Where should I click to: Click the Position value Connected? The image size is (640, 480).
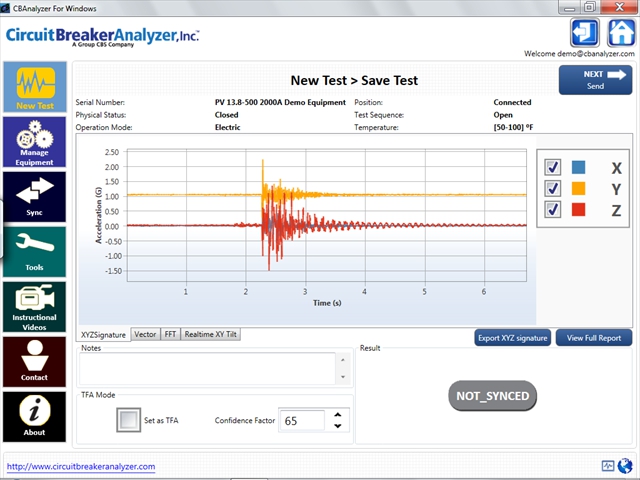point(512,102)
